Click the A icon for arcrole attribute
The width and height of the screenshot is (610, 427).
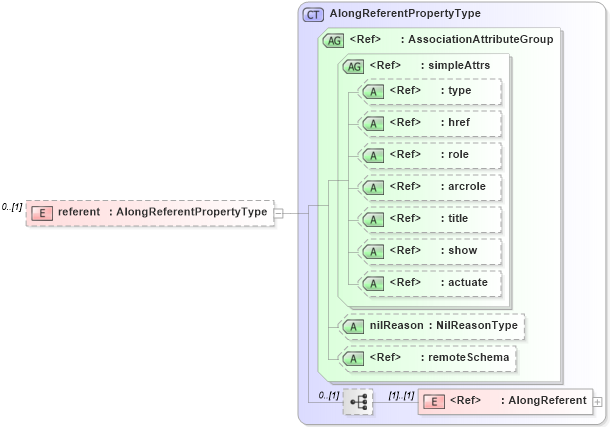point(373,188)
